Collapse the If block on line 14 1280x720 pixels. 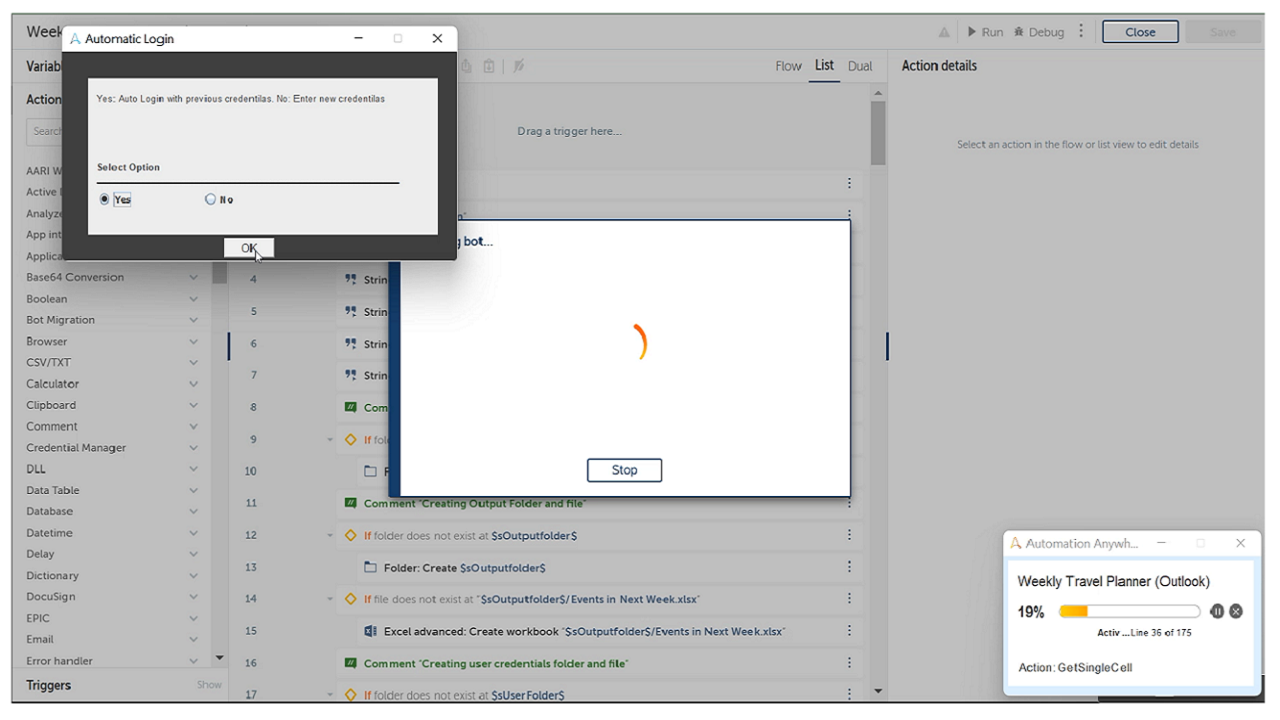331,599
